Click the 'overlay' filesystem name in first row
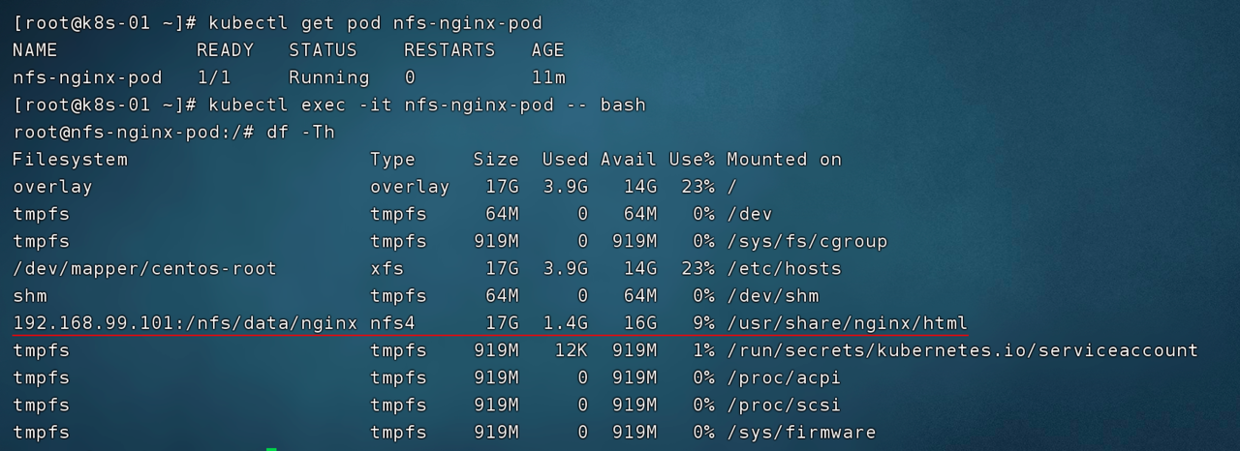The width and height of the screenshot is (1240, 451). point(52,187)
